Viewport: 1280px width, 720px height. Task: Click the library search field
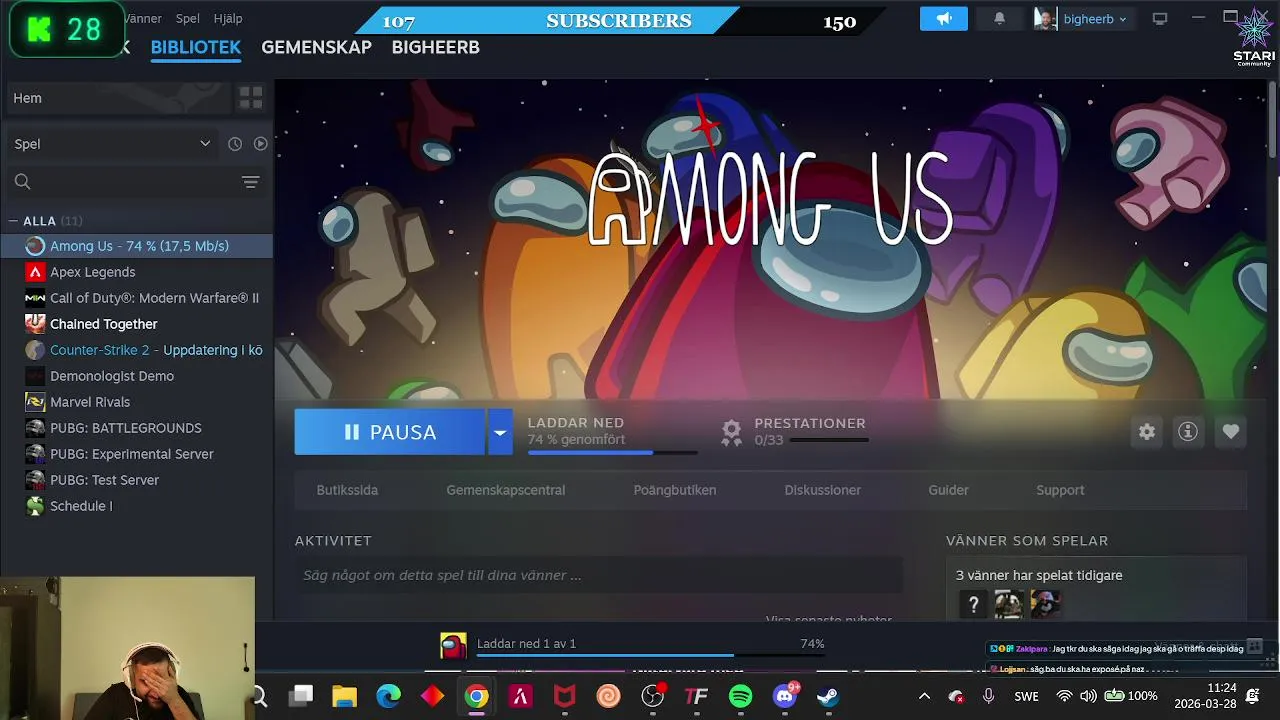click(135, 182)
